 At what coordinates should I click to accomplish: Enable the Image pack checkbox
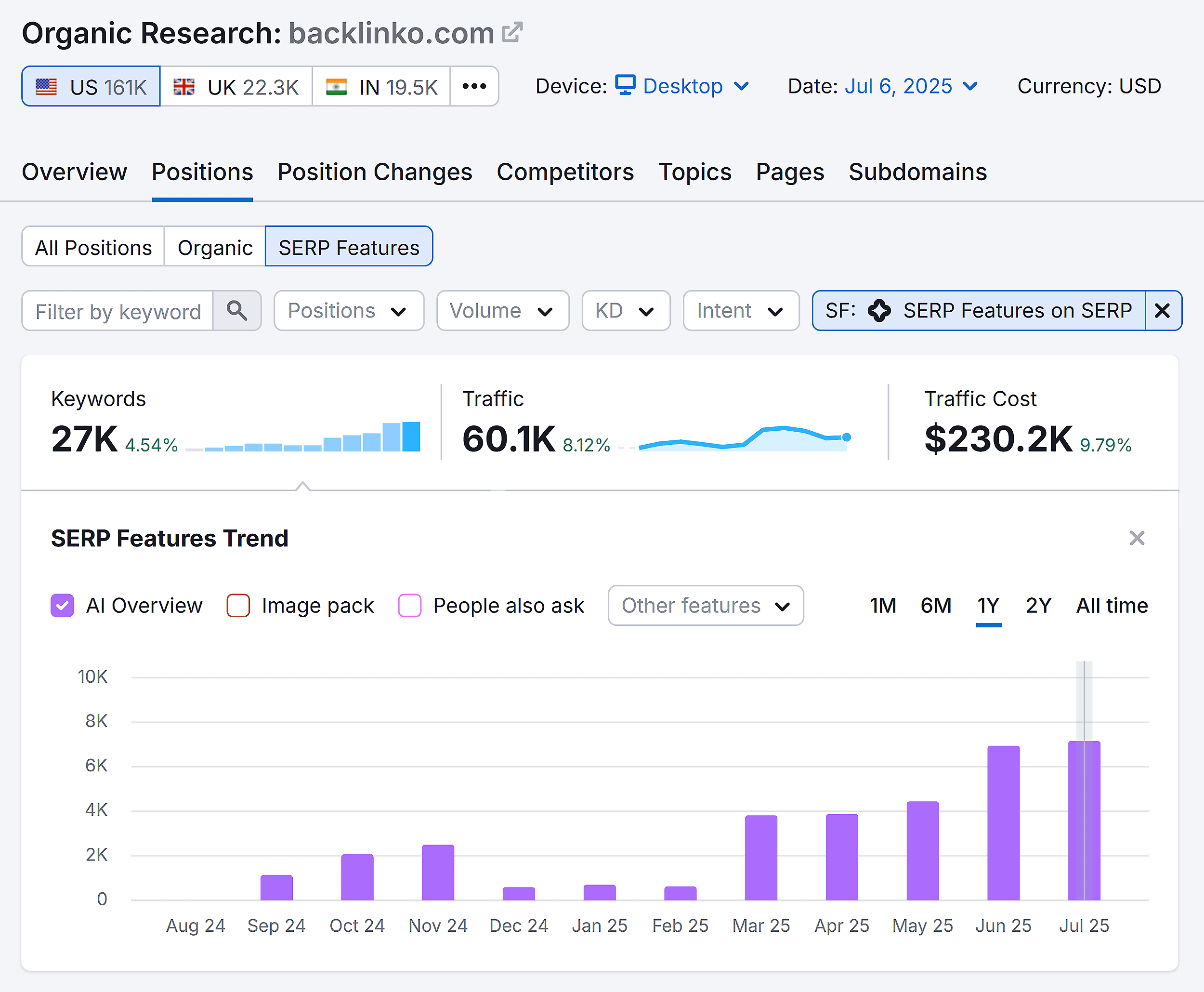pyautogui.click(x=238, y=605)
